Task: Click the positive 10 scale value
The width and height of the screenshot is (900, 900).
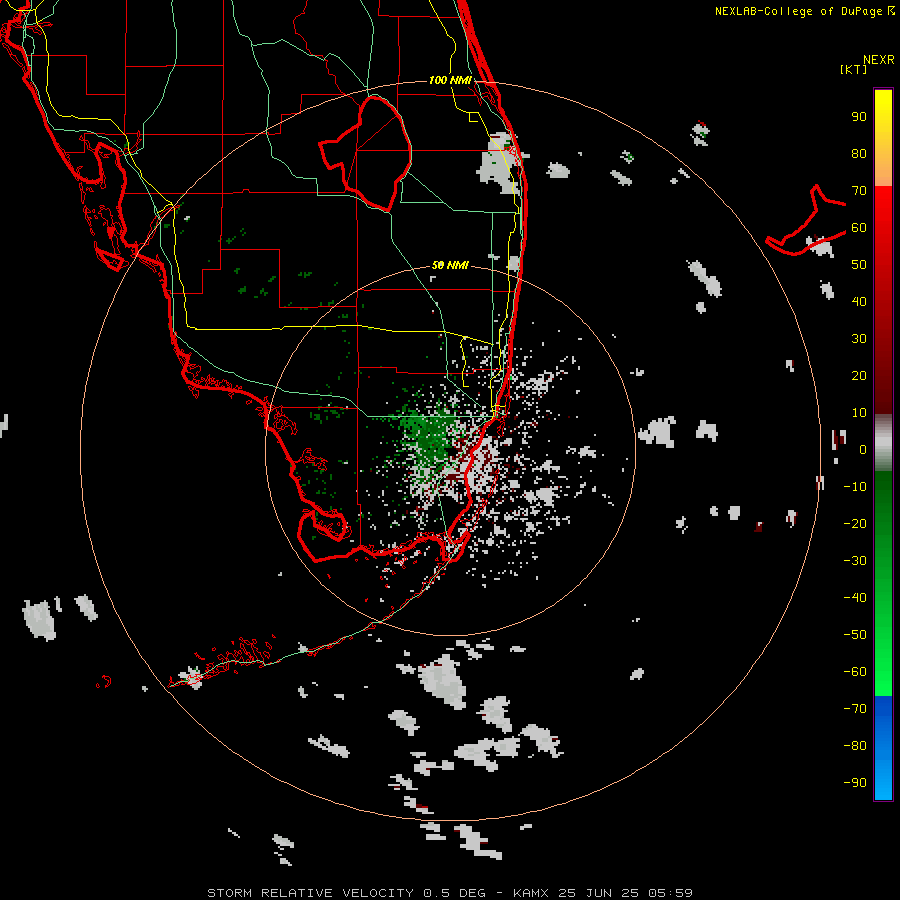Action: (859, 413)
